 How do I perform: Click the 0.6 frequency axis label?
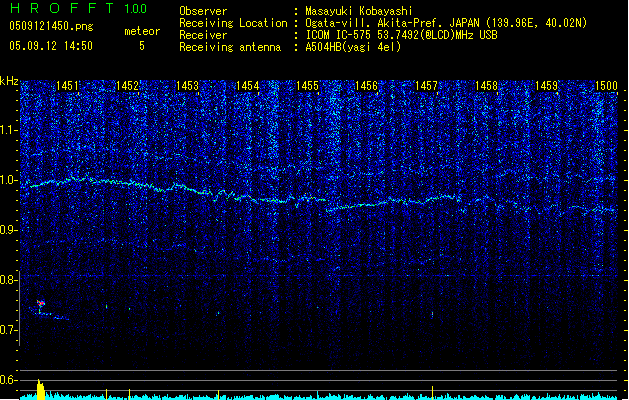pyautogui.click(x=9, y=380)
